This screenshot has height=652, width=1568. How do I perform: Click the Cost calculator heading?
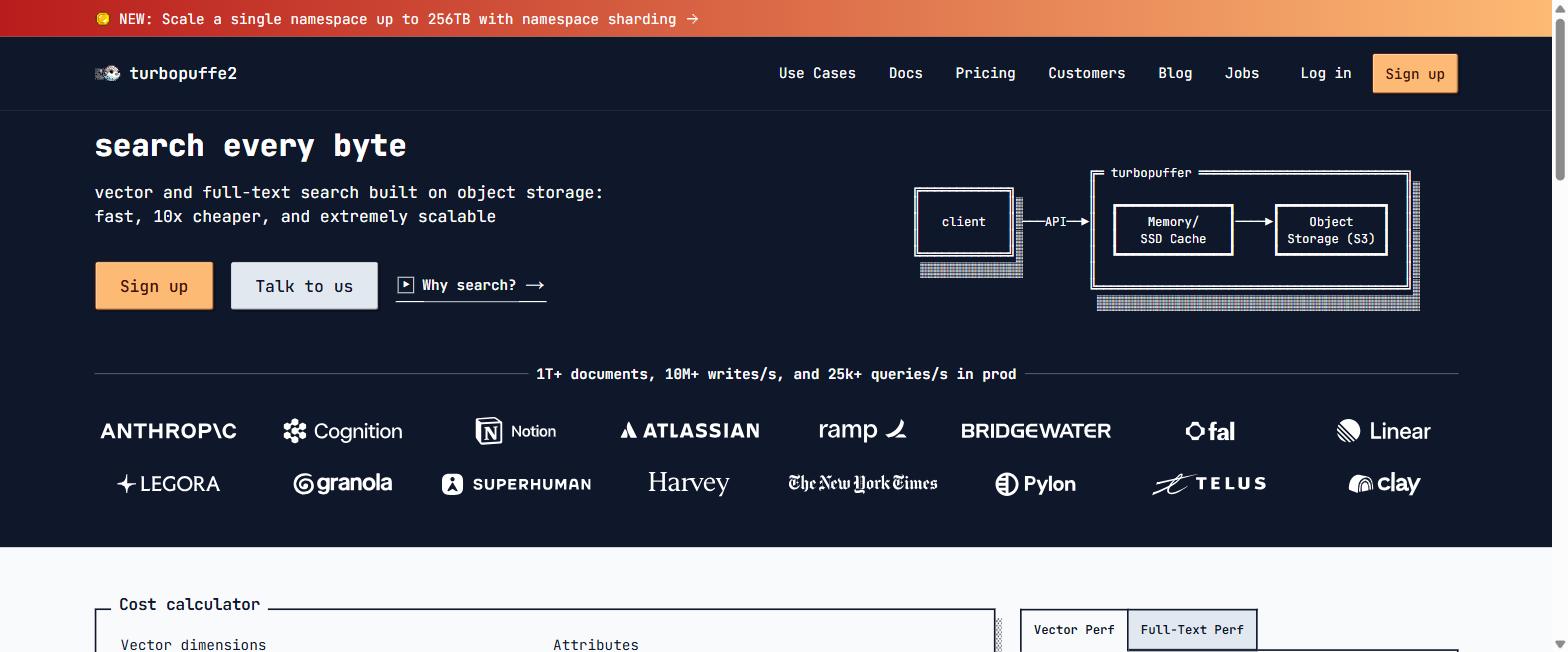189,604
